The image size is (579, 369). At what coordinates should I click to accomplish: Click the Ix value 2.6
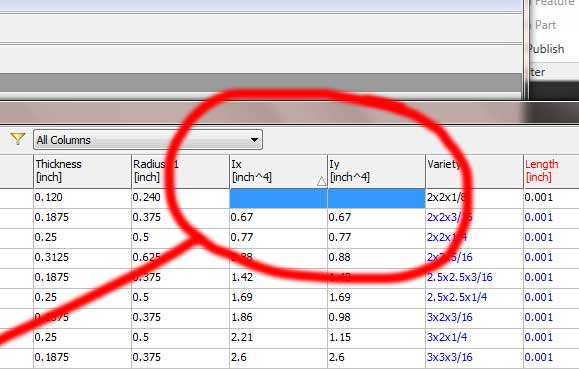(278, 358)
